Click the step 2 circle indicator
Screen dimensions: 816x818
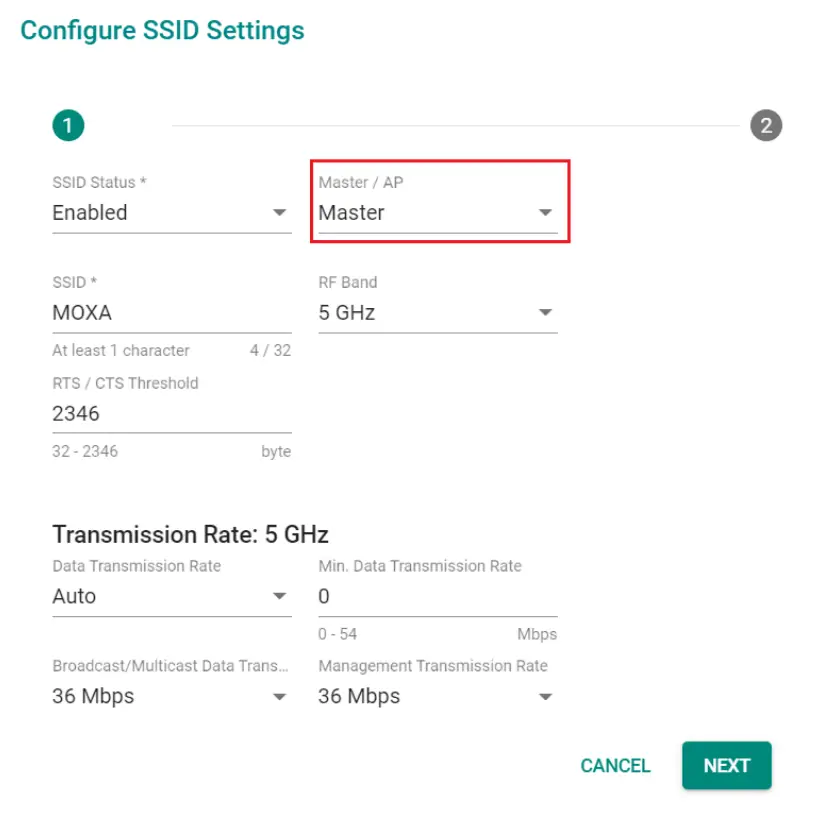pyautogui.click(x=766, y=126)
